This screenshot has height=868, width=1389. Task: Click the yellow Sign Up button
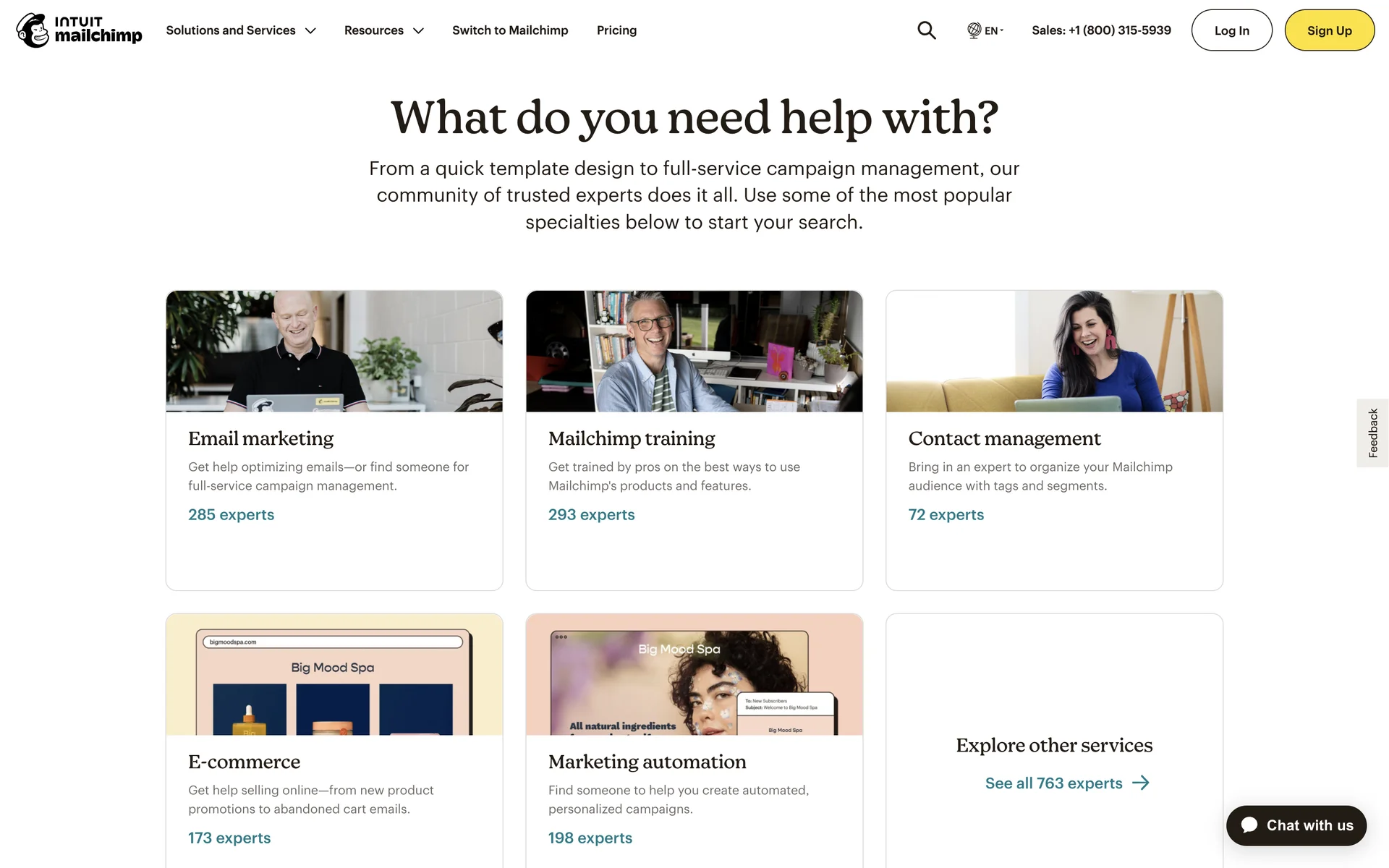(x=1329, y=30)
